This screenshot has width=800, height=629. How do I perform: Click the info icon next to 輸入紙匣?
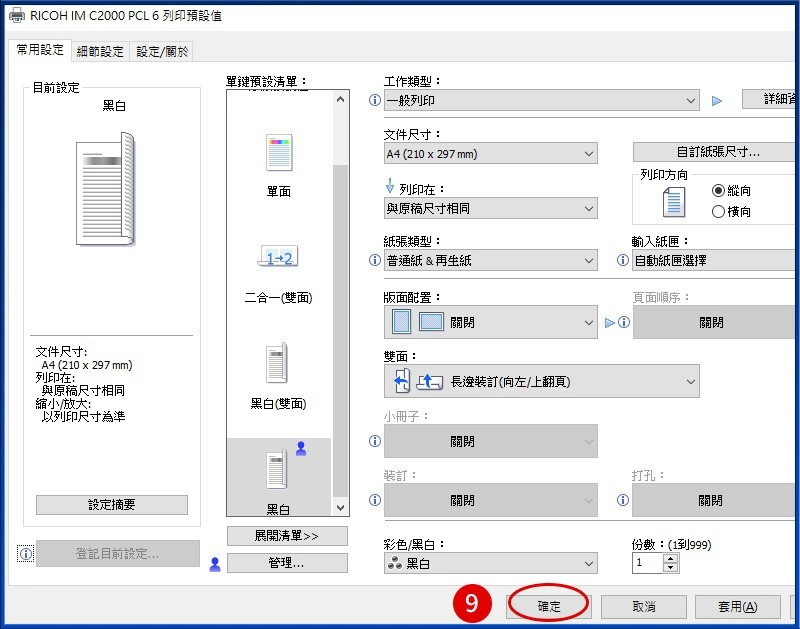click(622, 261)
